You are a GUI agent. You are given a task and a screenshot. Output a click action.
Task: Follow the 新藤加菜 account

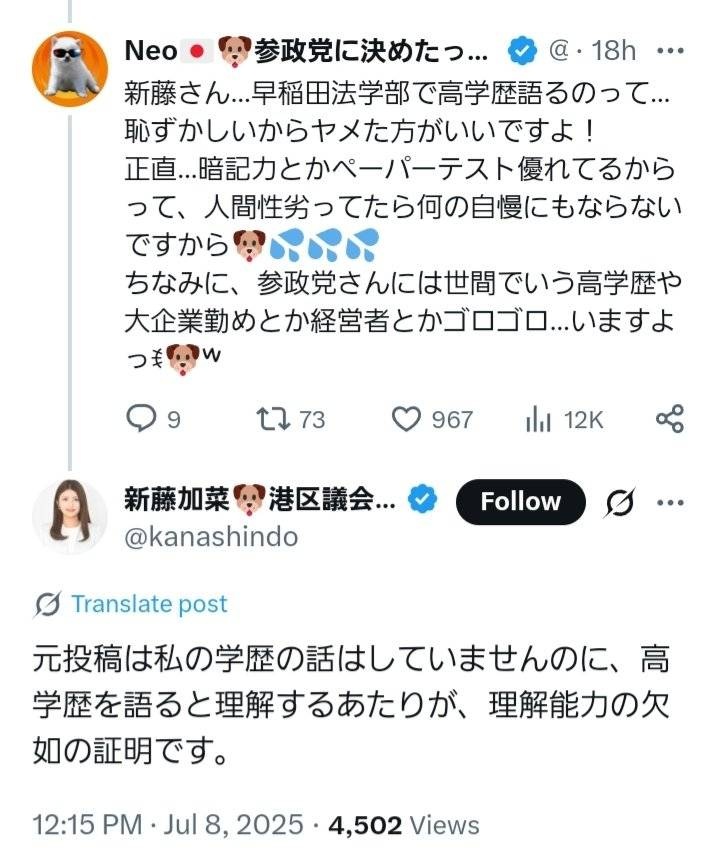tap(520, 502)
